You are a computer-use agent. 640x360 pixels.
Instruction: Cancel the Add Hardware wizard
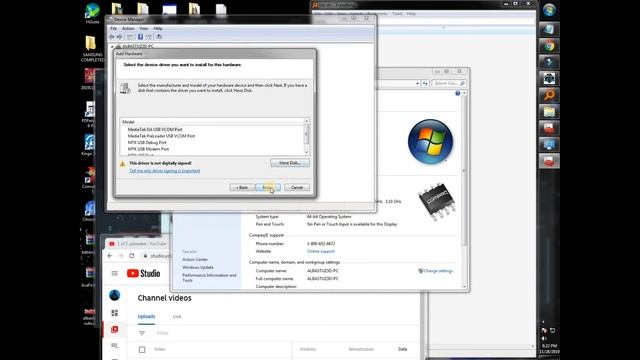[x=297, y=187]
